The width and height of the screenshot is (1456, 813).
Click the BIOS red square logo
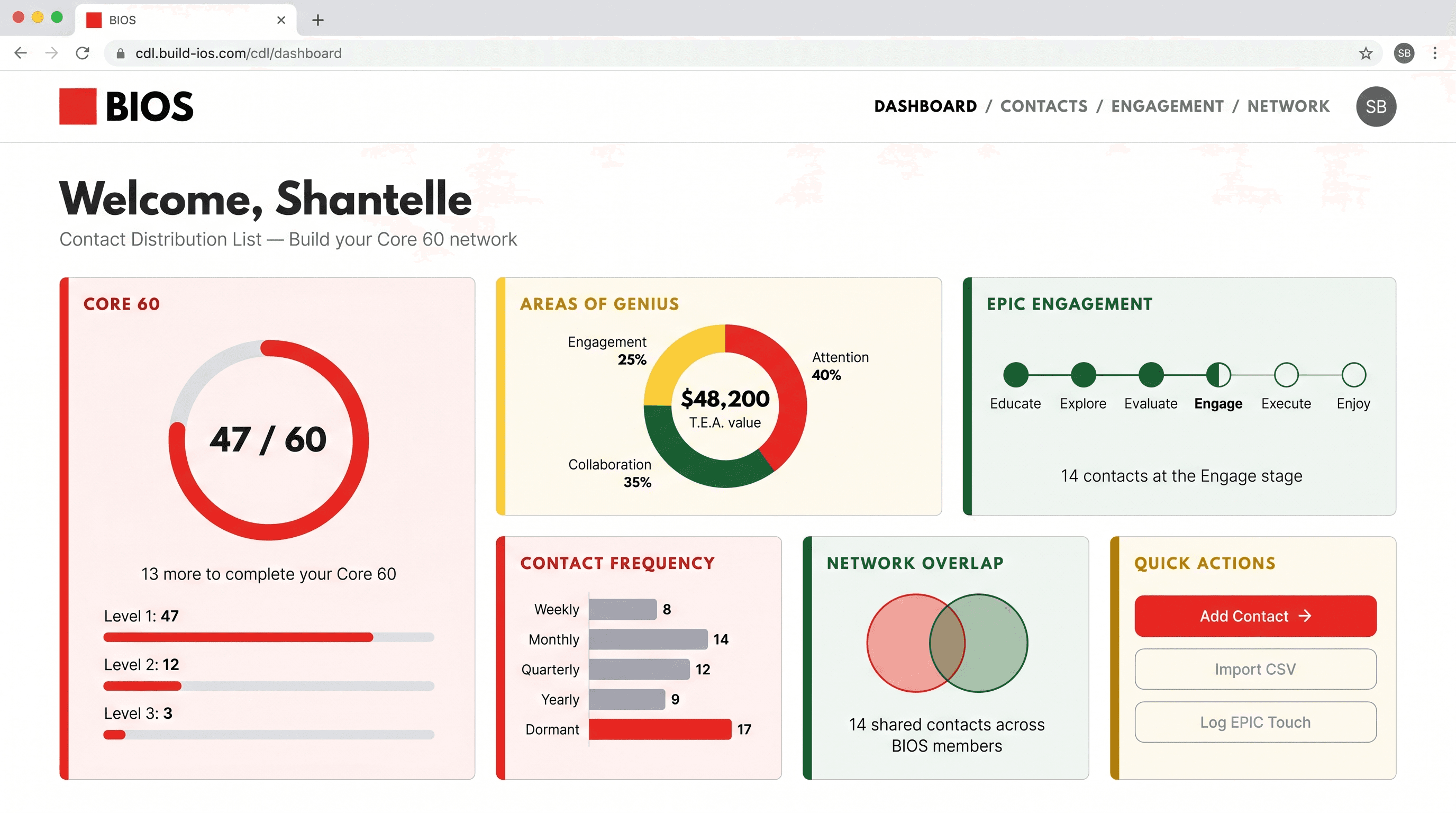78,106
